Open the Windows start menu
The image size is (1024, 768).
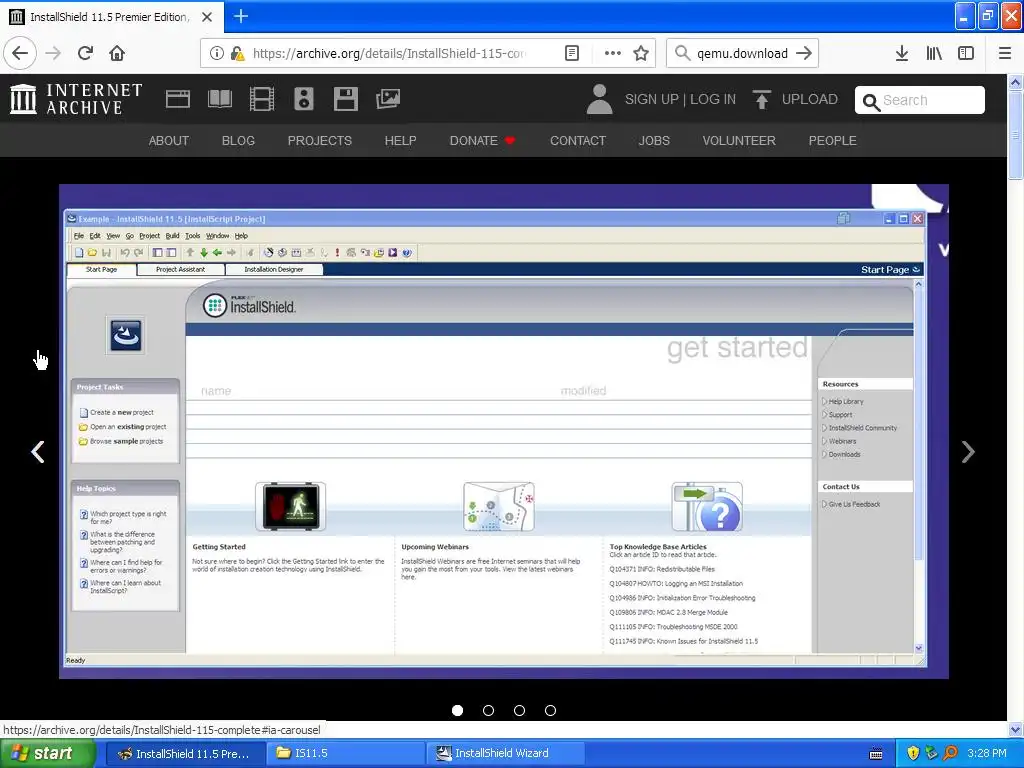(x=46, y=753)
